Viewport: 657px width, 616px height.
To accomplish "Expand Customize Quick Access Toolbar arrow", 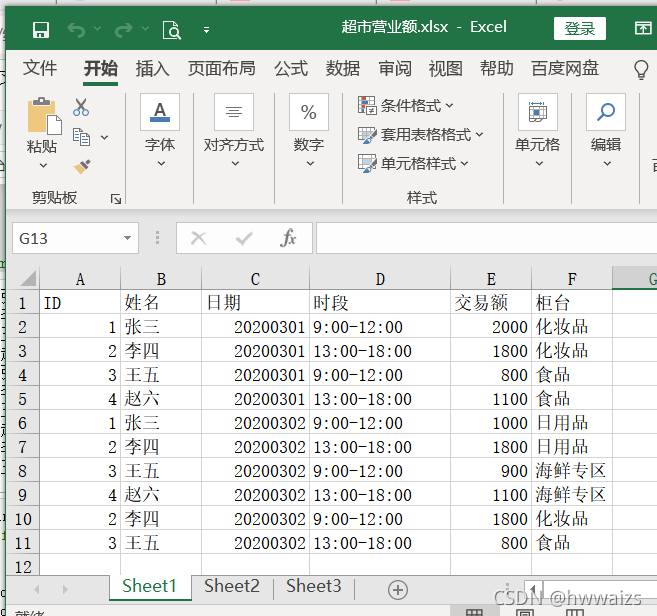I will pyautogui.click(x=206, y=30).
